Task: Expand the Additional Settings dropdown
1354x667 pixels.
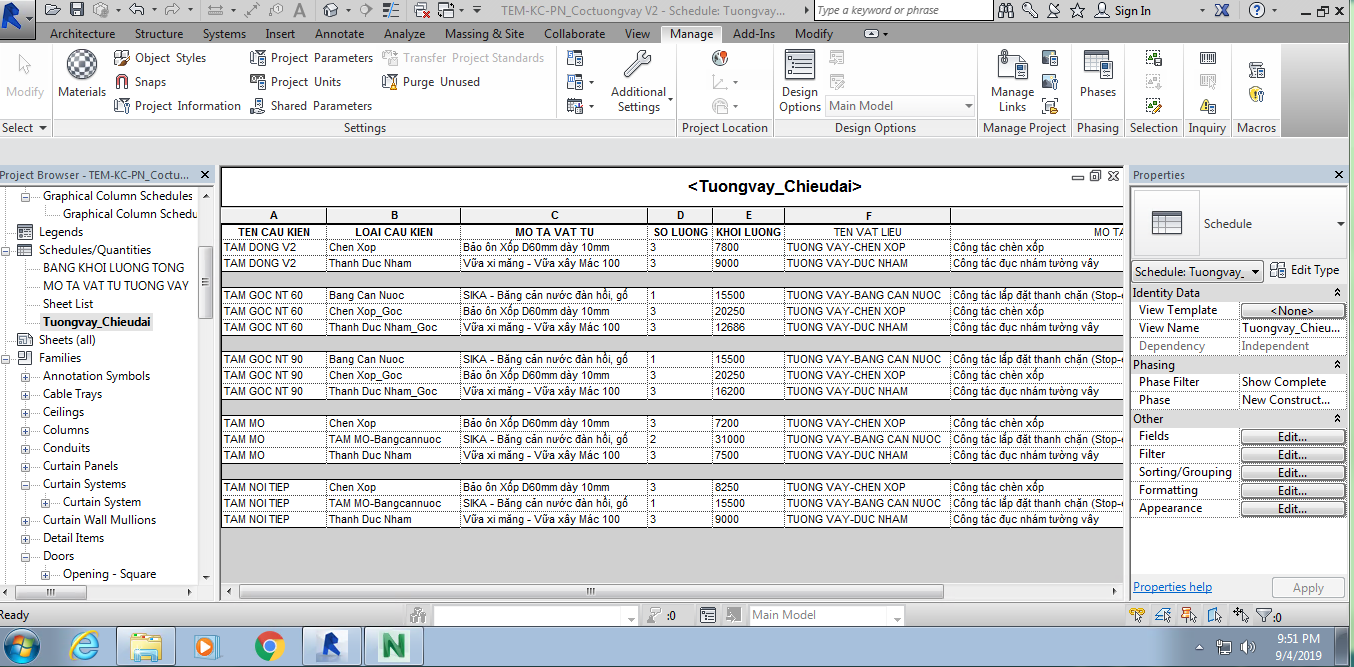Action: tap(640, 82)
